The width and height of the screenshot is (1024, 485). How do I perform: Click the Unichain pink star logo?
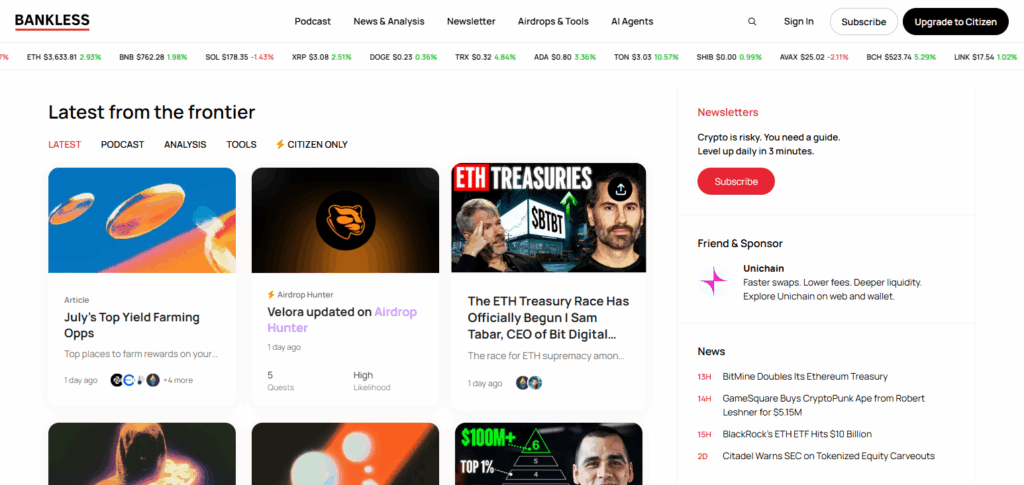pyautogui.click(x=714, y=281)
